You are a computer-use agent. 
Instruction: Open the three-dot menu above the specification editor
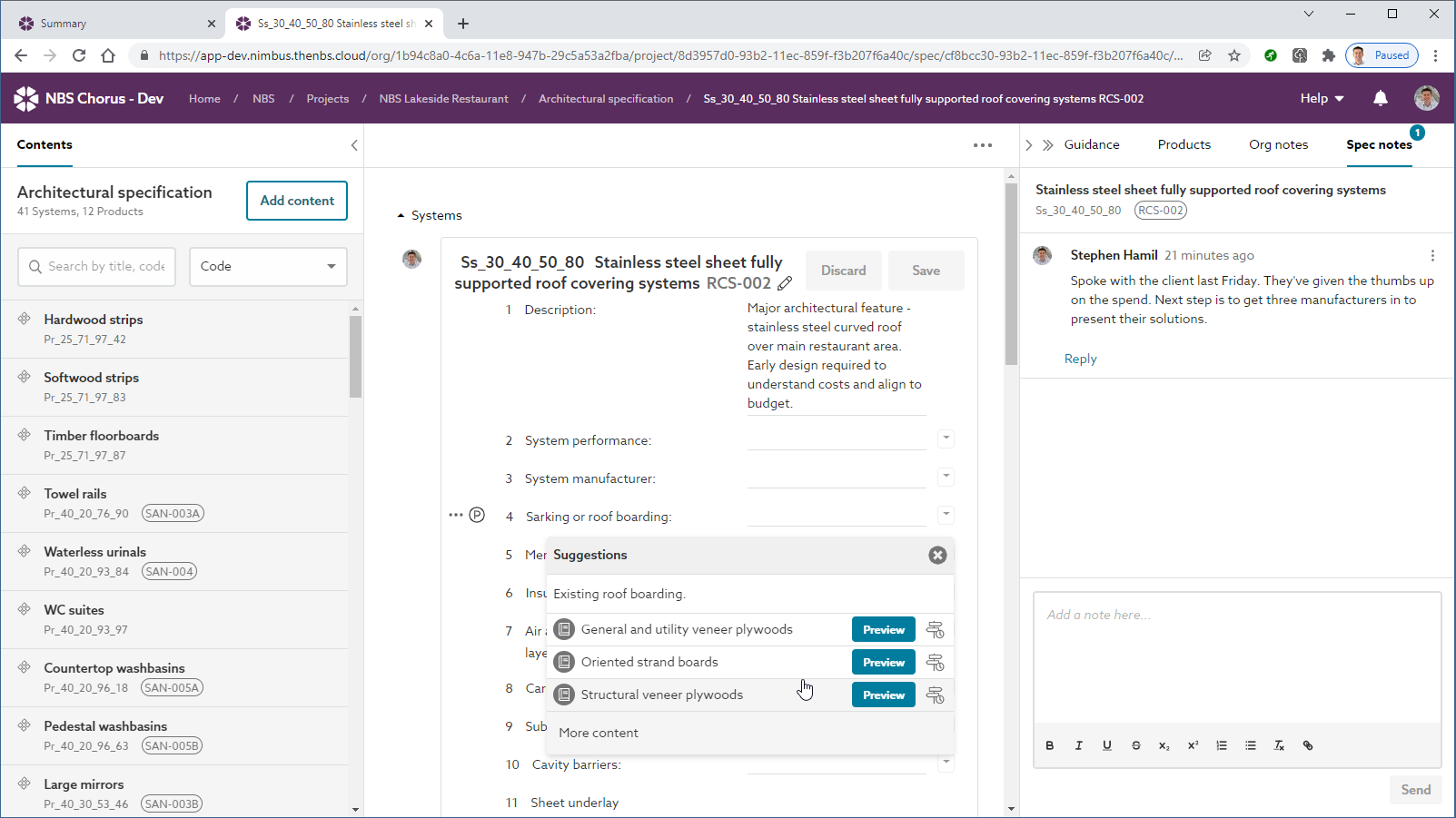983,145
